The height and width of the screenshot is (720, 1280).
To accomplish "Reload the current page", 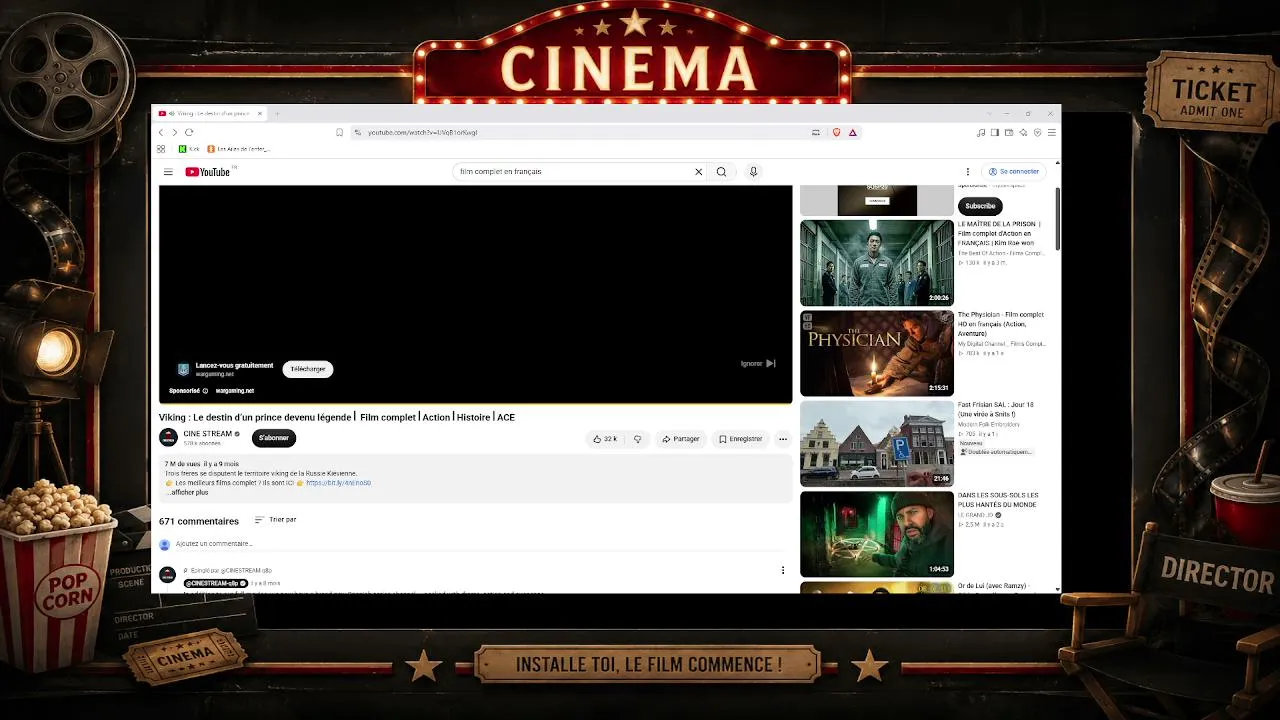I will 189,132.
